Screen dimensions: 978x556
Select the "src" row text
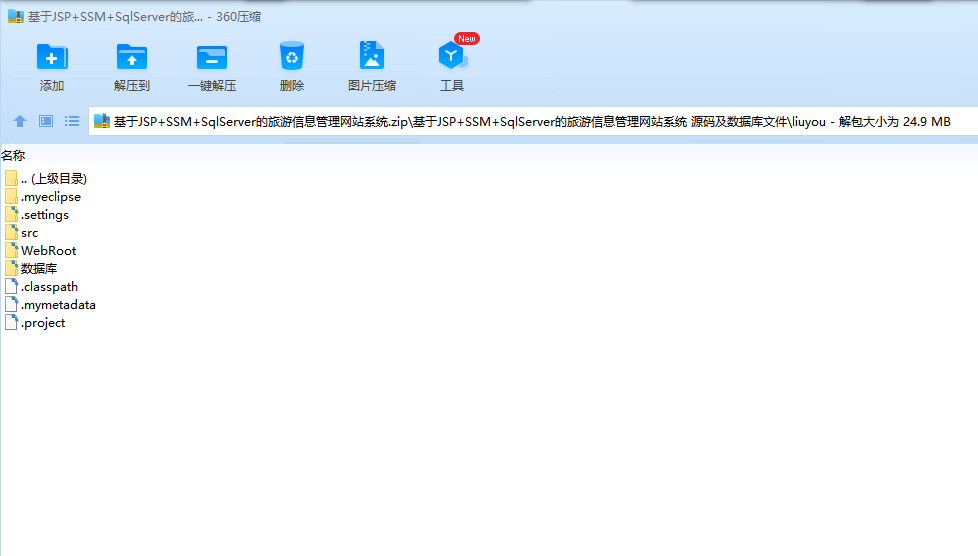tap(29, 233)
